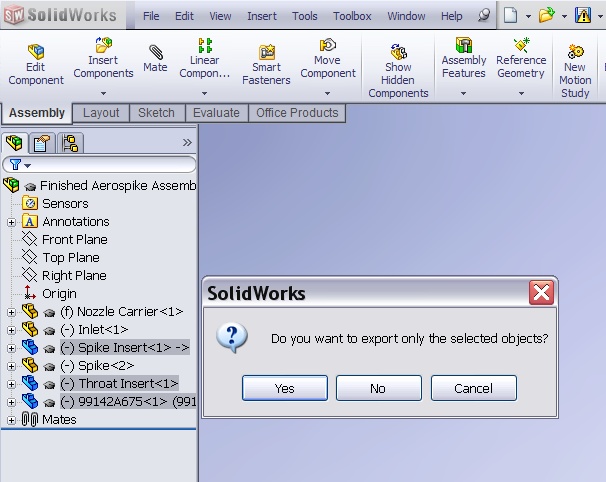Click No in export dialog

(x=378, y=388)
